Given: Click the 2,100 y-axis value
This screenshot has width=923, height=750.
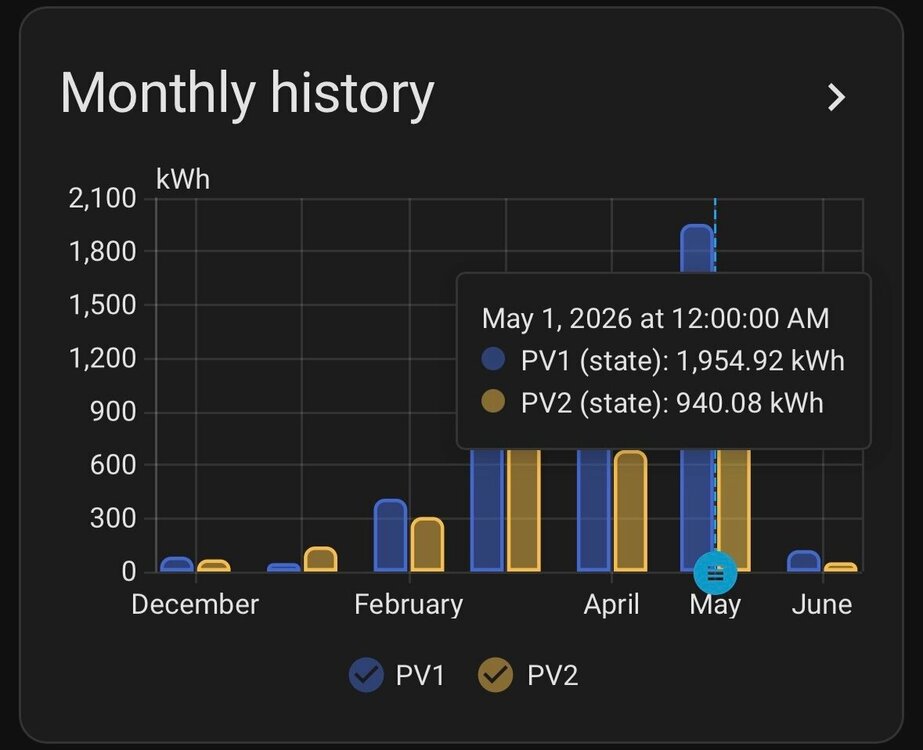Looking at the screenshot, I should [102, 198].
